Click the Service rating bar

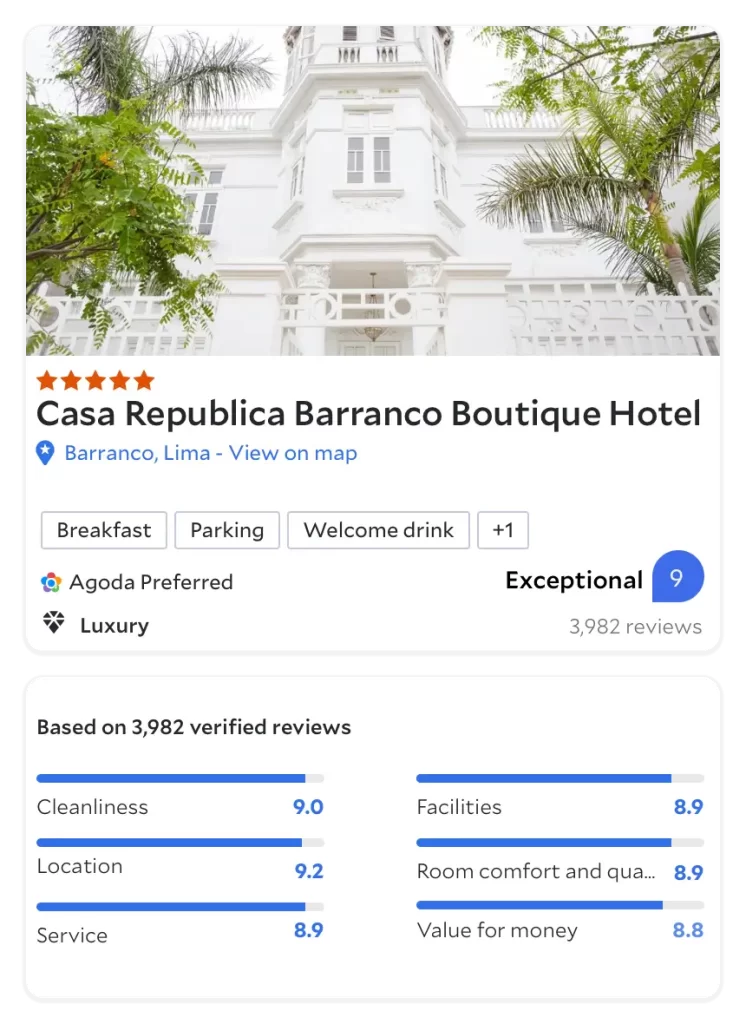180,907
